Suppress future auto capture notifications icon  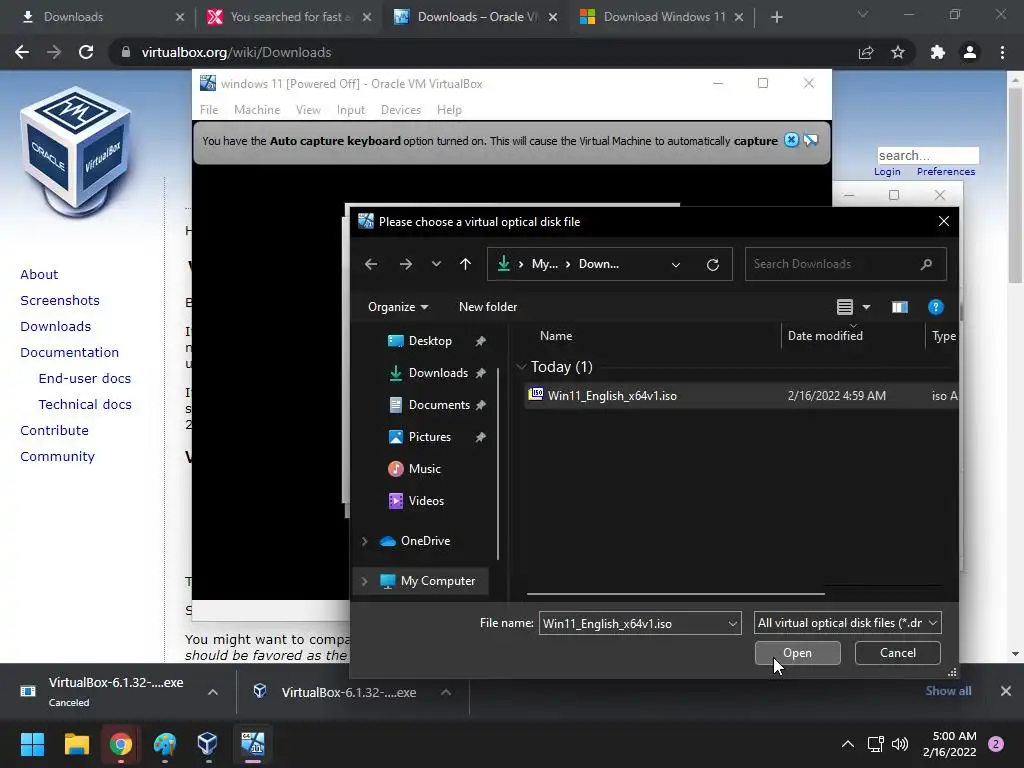tap(810, 140)
